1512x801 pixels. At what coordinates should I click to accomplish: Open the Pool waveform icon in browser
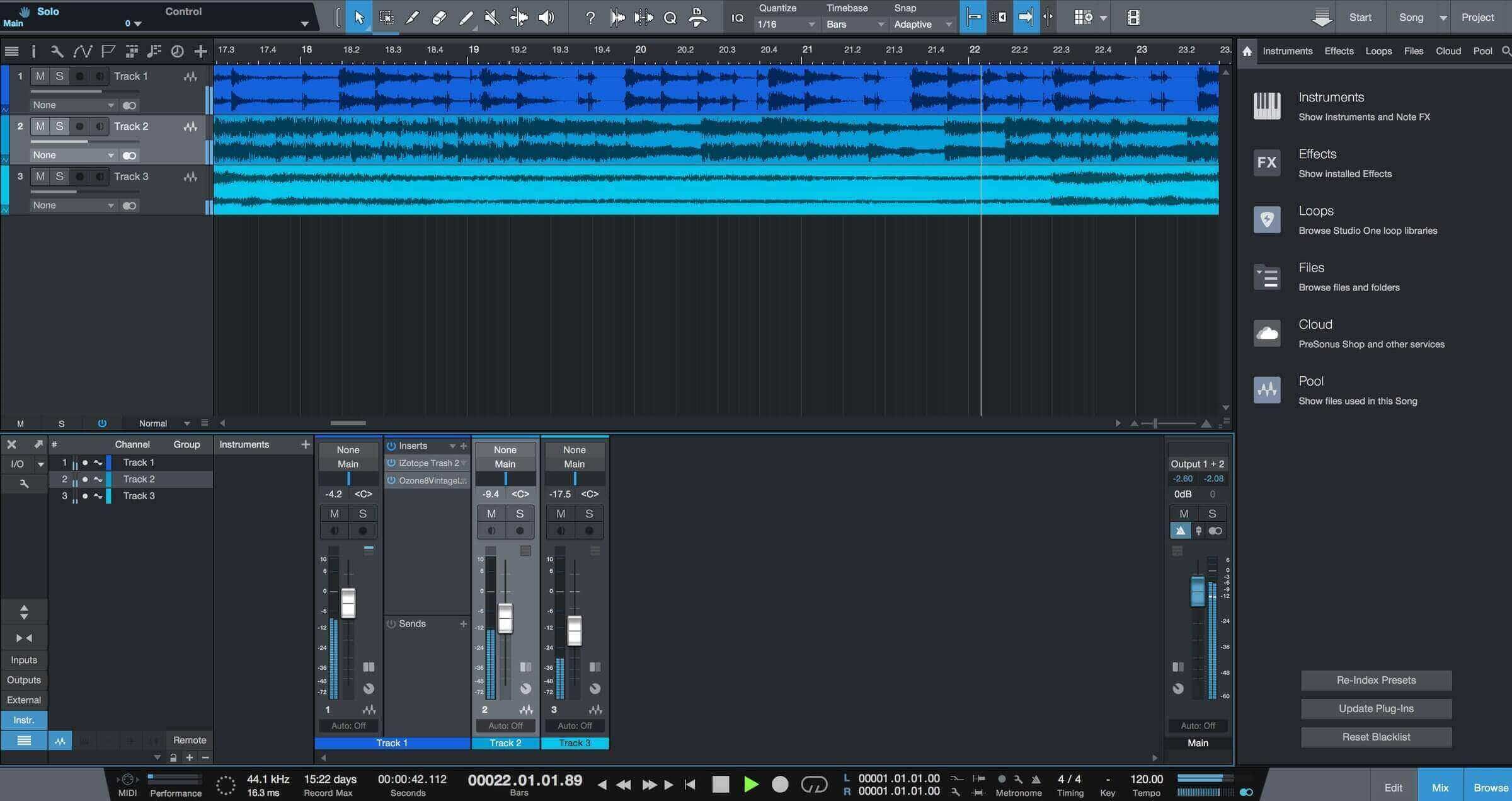1267,389
